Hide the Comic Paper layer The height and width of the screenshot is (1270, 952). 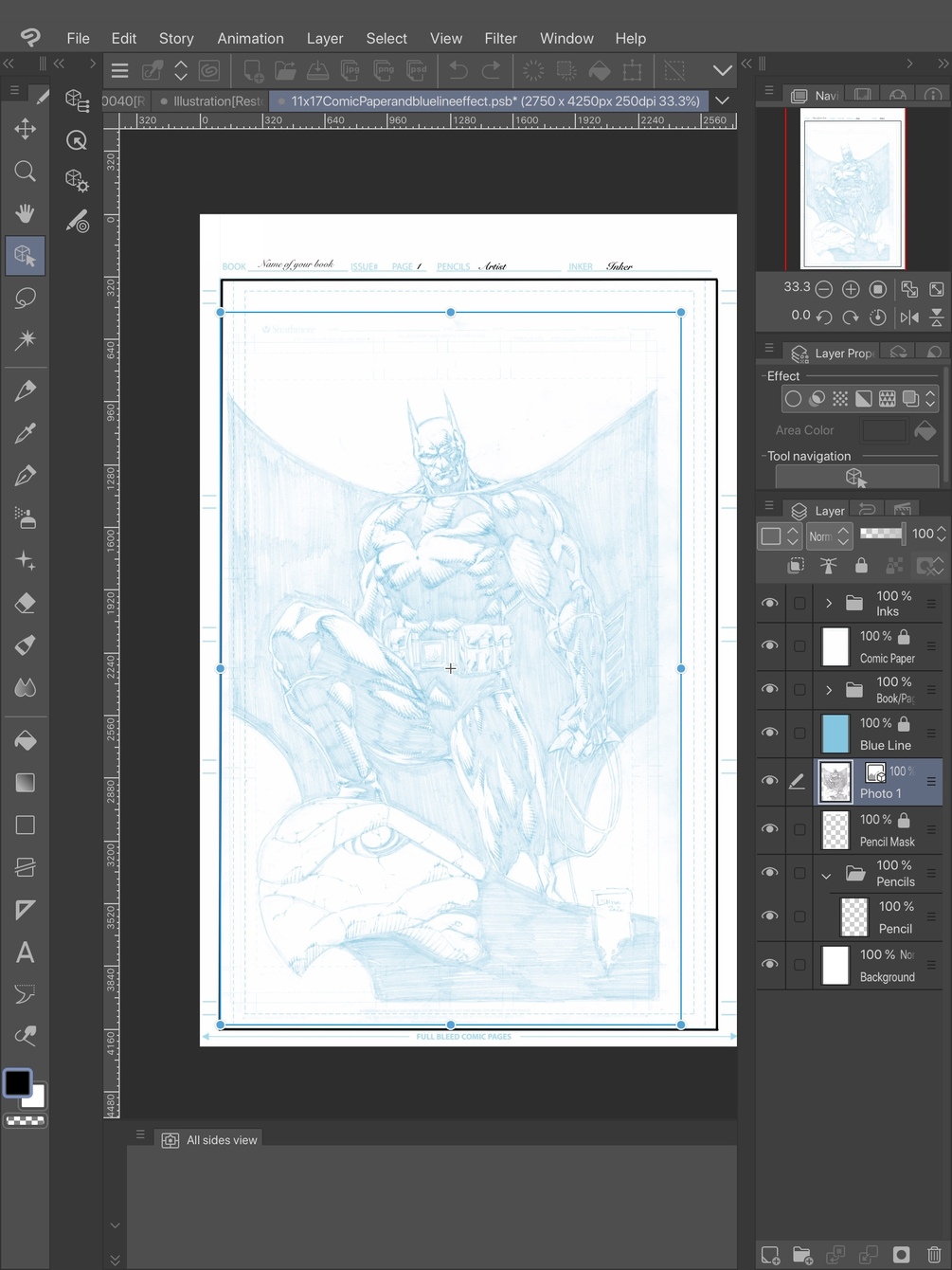770,645
